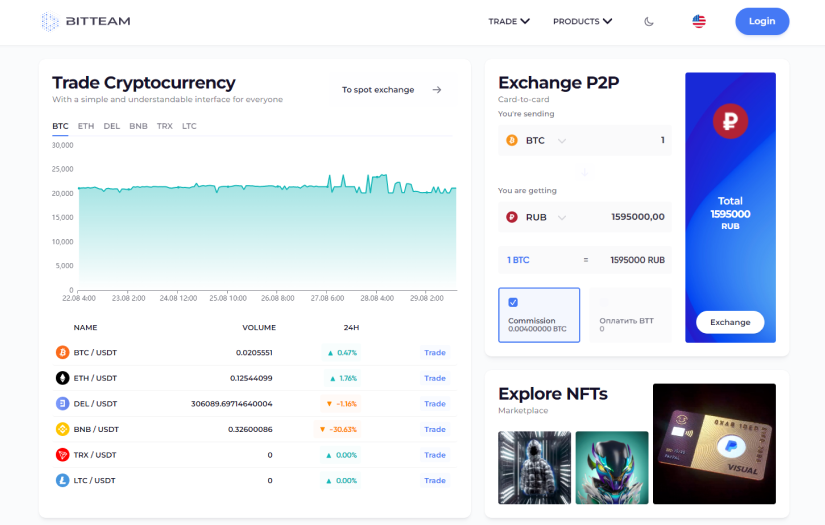Switch chart to BTC tab
825x525 pixels.
click(x=60, y=126)
